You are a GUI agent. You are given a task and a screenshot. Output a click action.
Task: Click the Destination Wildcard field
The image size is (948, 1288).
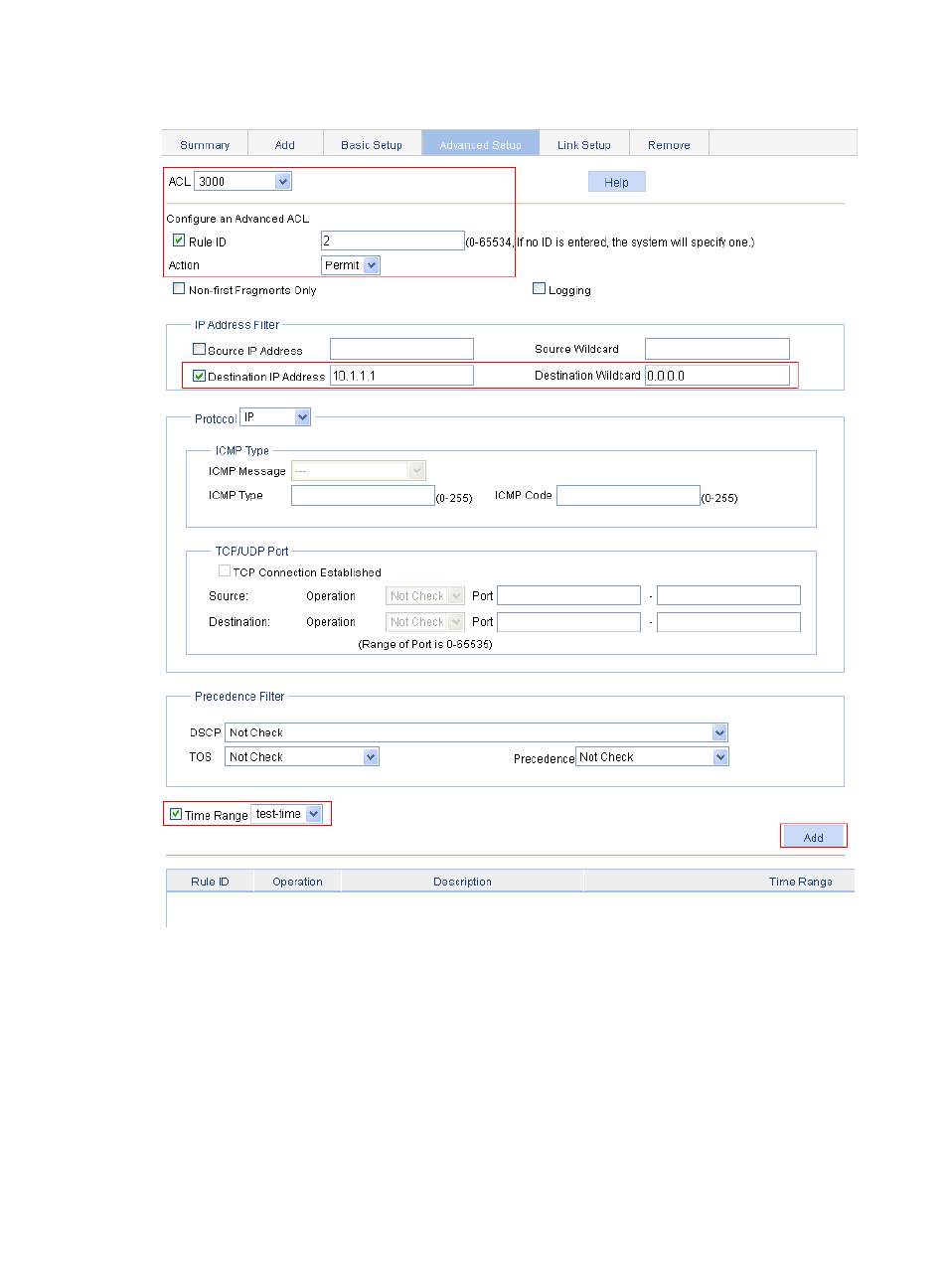point(717,375)
